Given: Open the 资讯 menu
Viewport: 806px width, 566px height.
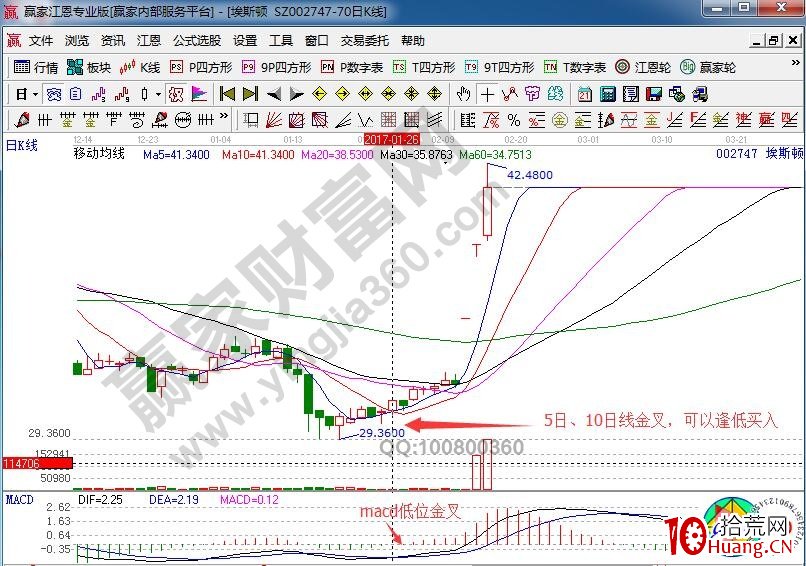Looking at the screenshot, I should click(x=113, y=41).
